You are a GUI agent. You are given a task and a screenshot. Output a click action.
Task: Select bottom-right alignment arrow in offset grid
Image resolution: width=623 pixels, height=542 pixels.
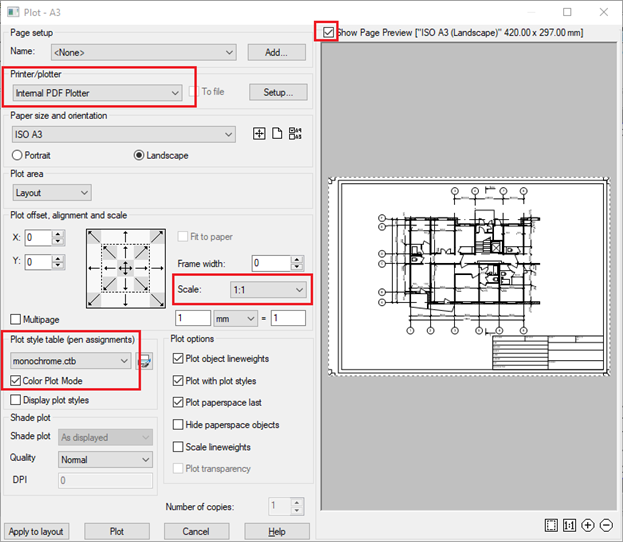coord(157,300)
